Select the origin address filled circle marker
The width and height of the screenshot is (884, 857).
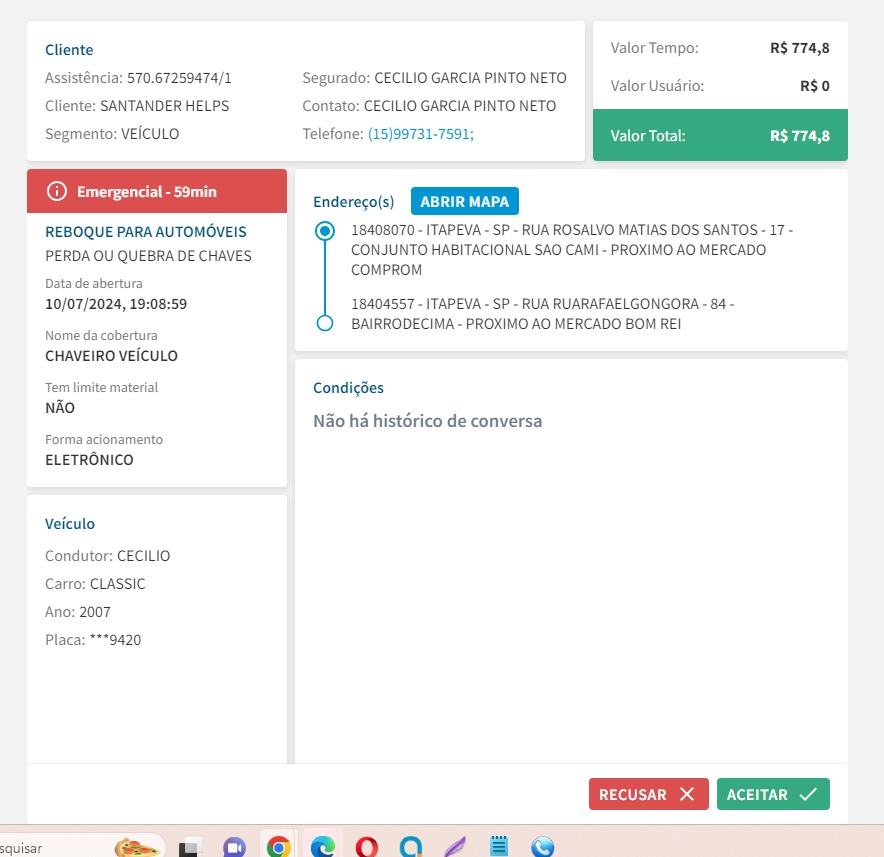(325, 231)
